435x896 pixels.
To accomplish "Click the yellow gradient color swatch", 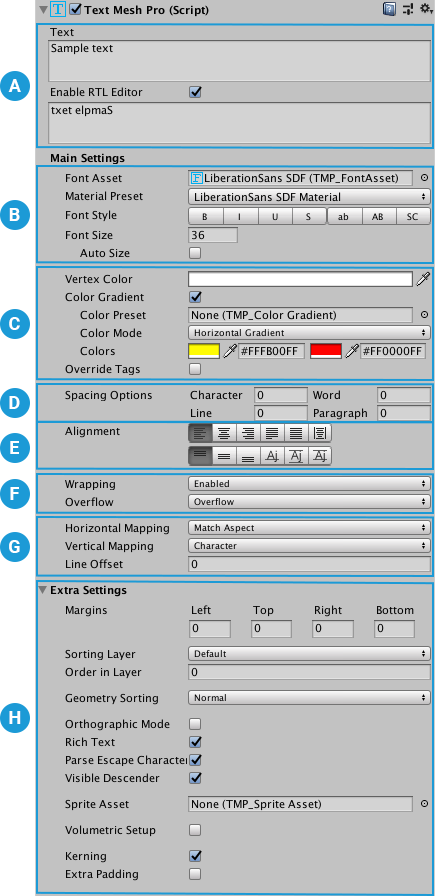I will point(204,351).
